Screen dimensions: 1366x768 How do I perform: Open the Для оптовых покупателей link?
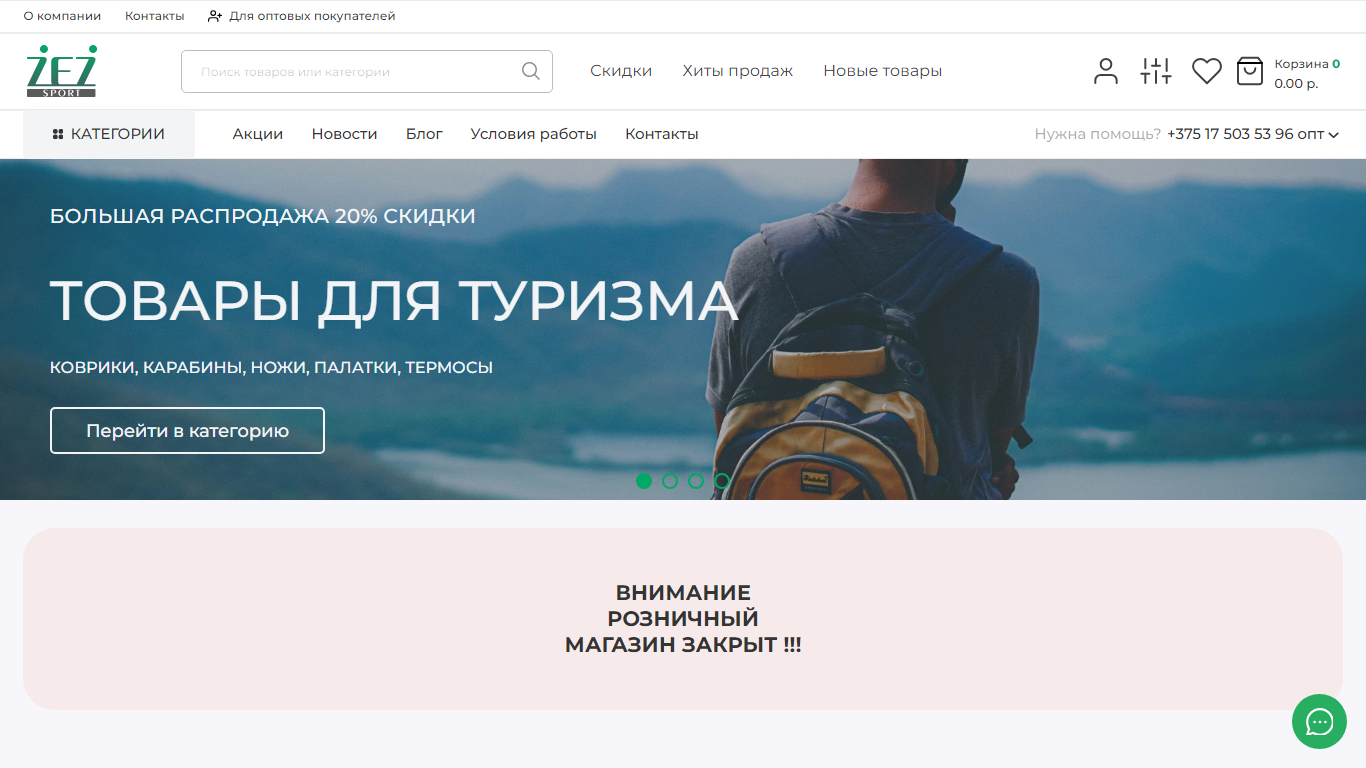coord(312,16)
